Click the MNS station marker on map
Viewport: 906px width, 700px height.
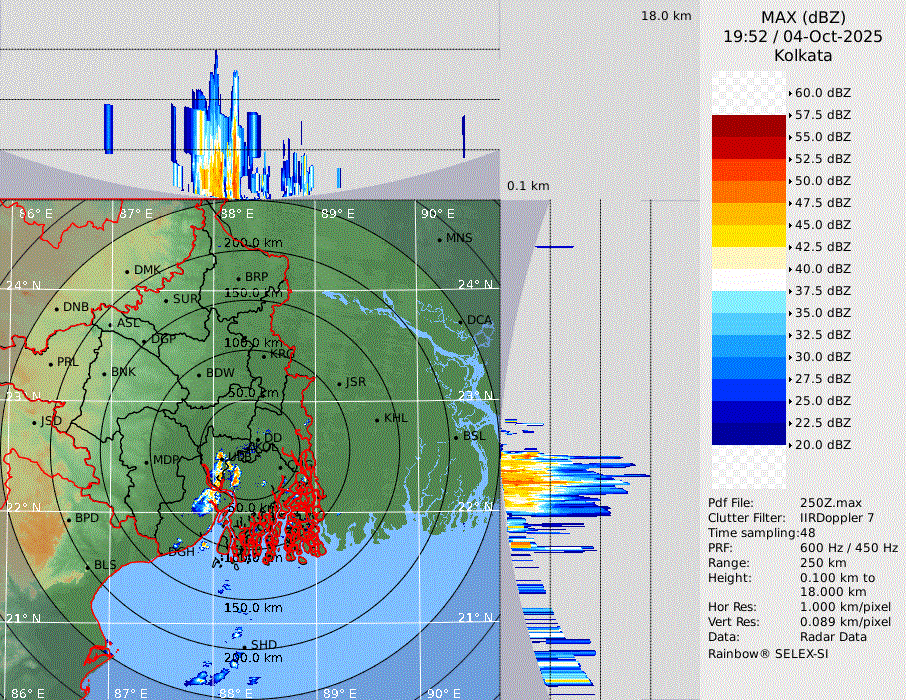(x=439, y=239)
